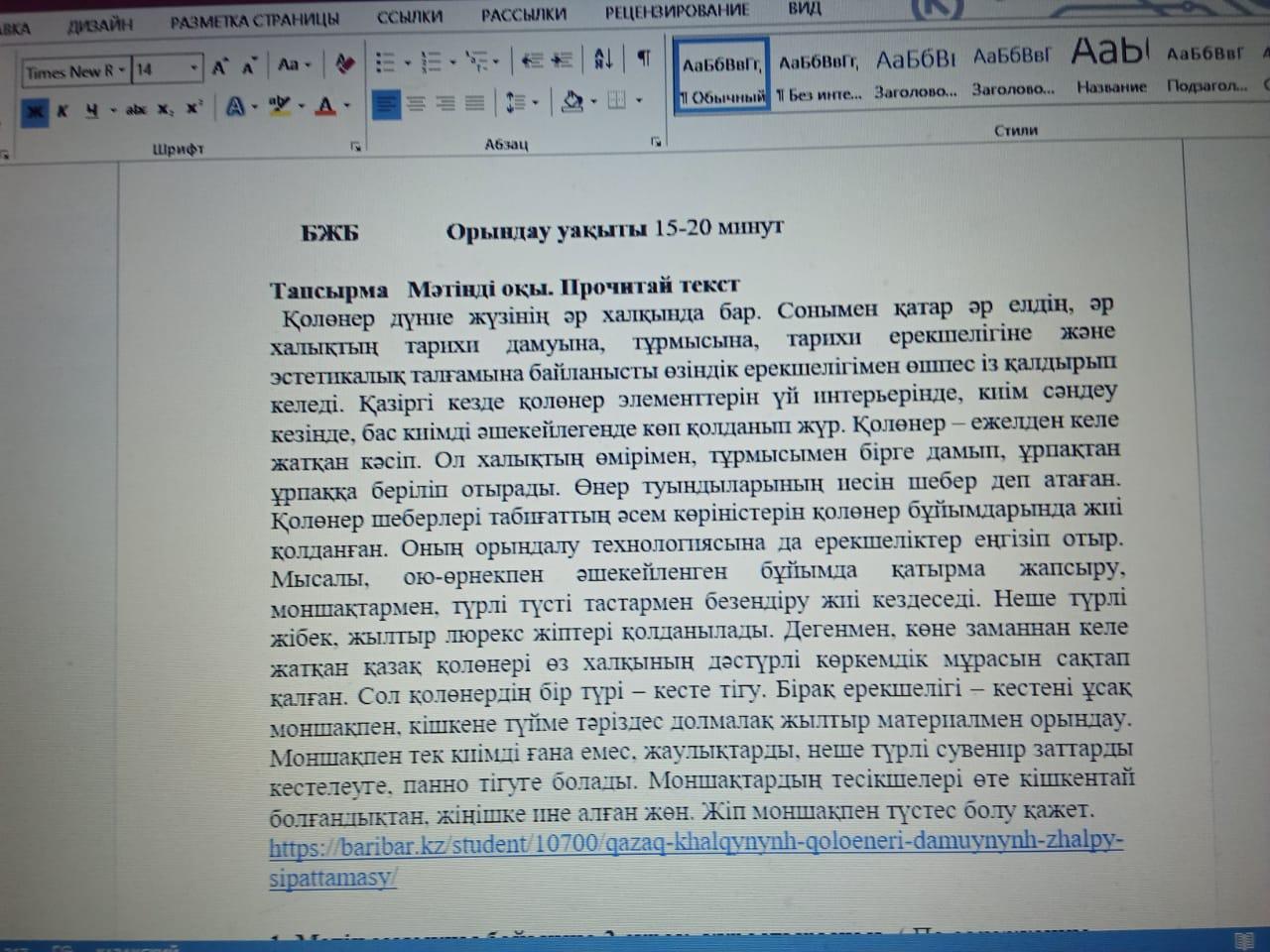Expand bullets list dropdown arrow

tap(407, 63)
